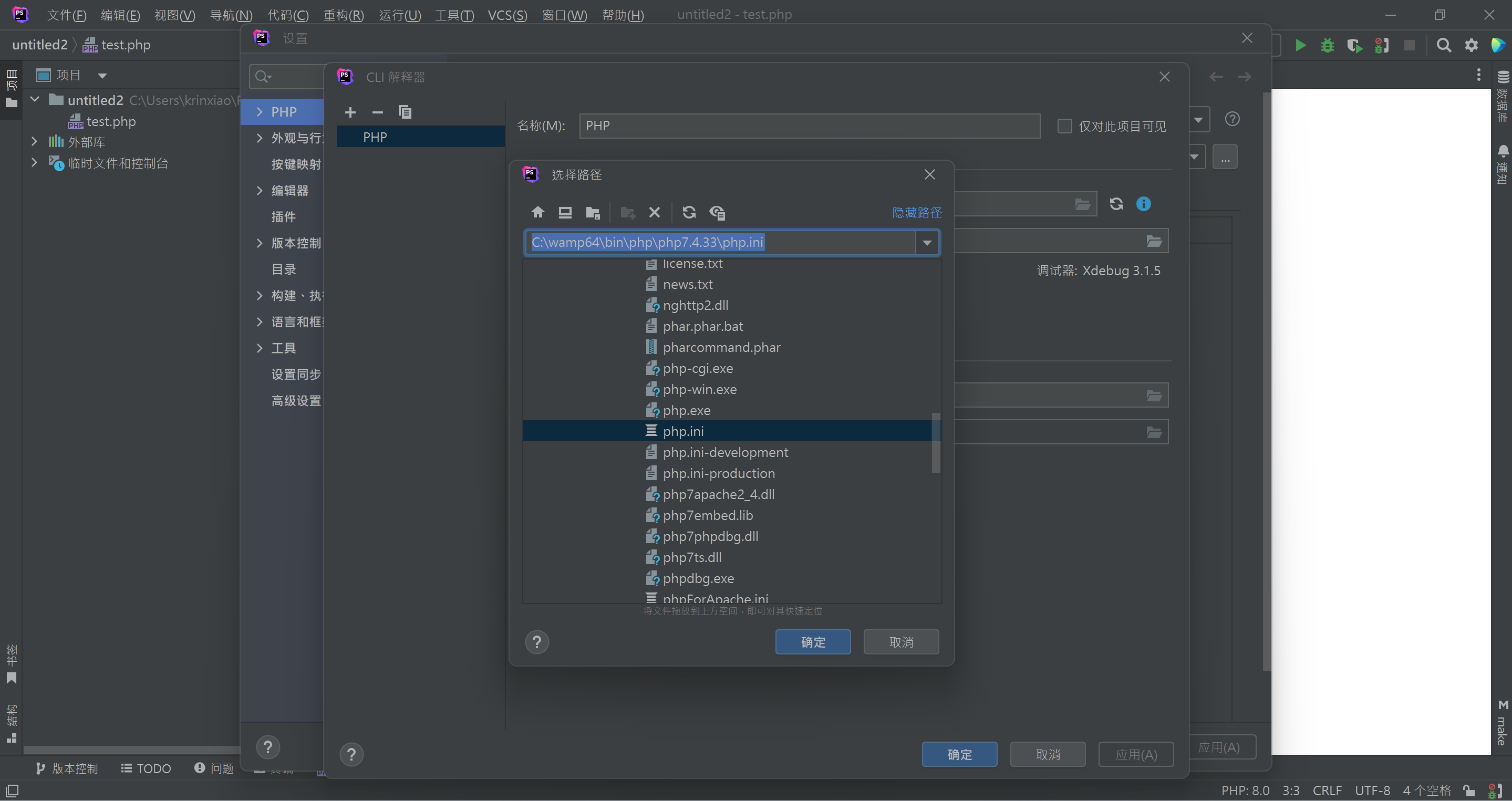Open IDE settings gear icon in main toolbar
This screenshot has width=1512, height=801.
(x=1471, y=45)
